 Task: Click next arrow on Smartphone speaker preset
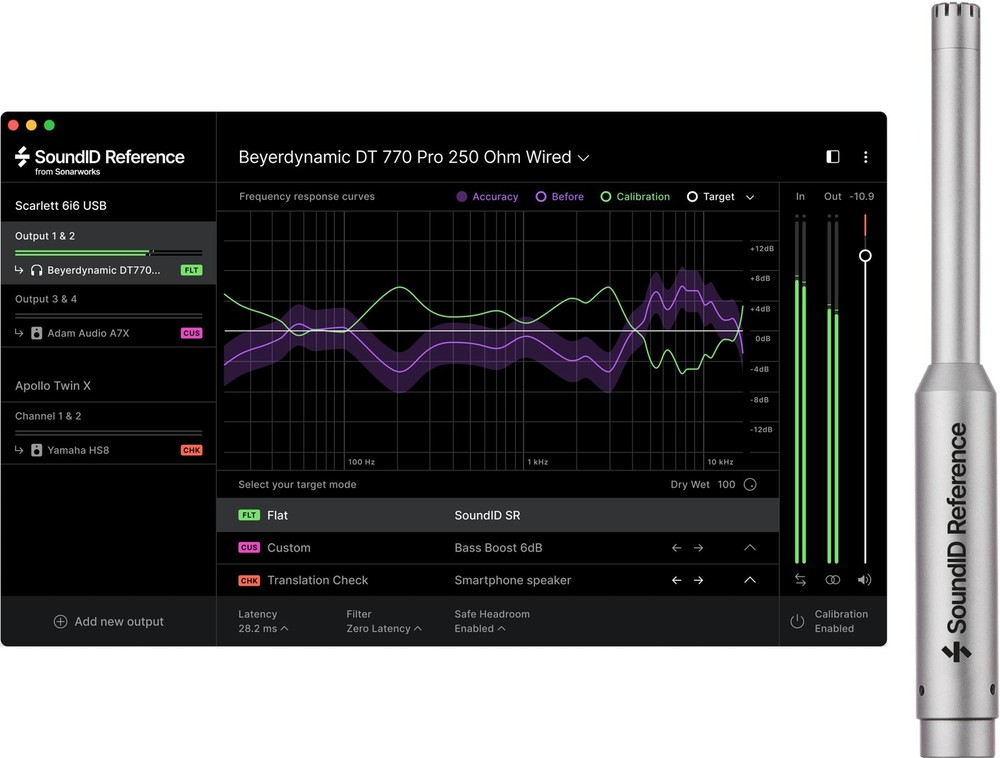click(x=698, y=580)
